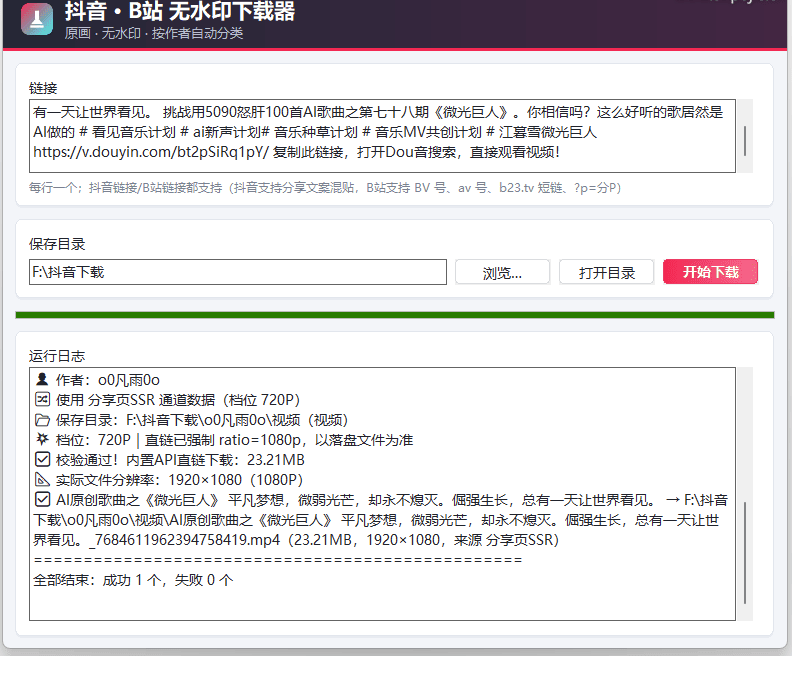Open the save folder with 打开目录
Screen dimensions: 792x682
coord(607,272)
